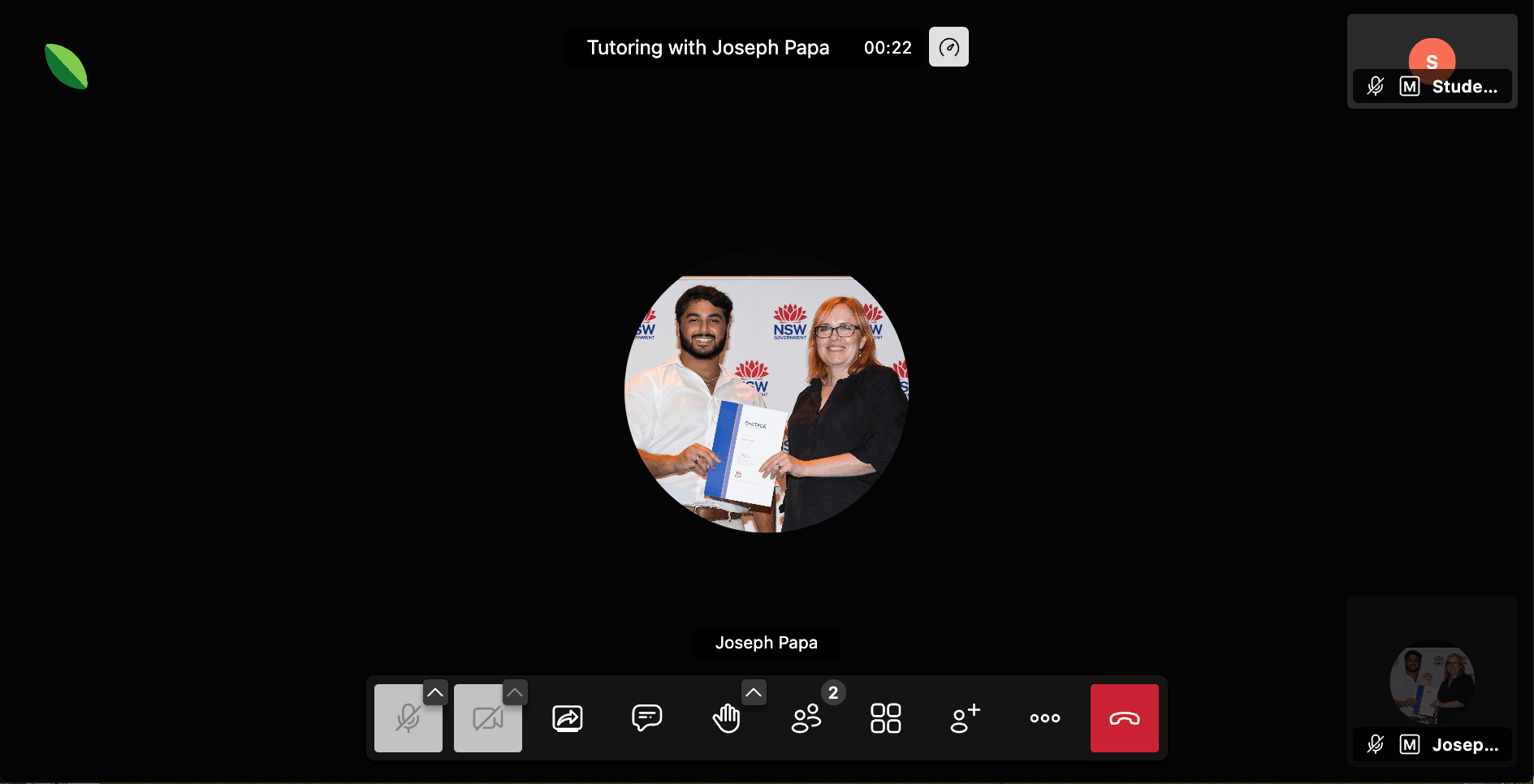Click Joseph's self-view video thumbnail

(x=1432, y=682)
